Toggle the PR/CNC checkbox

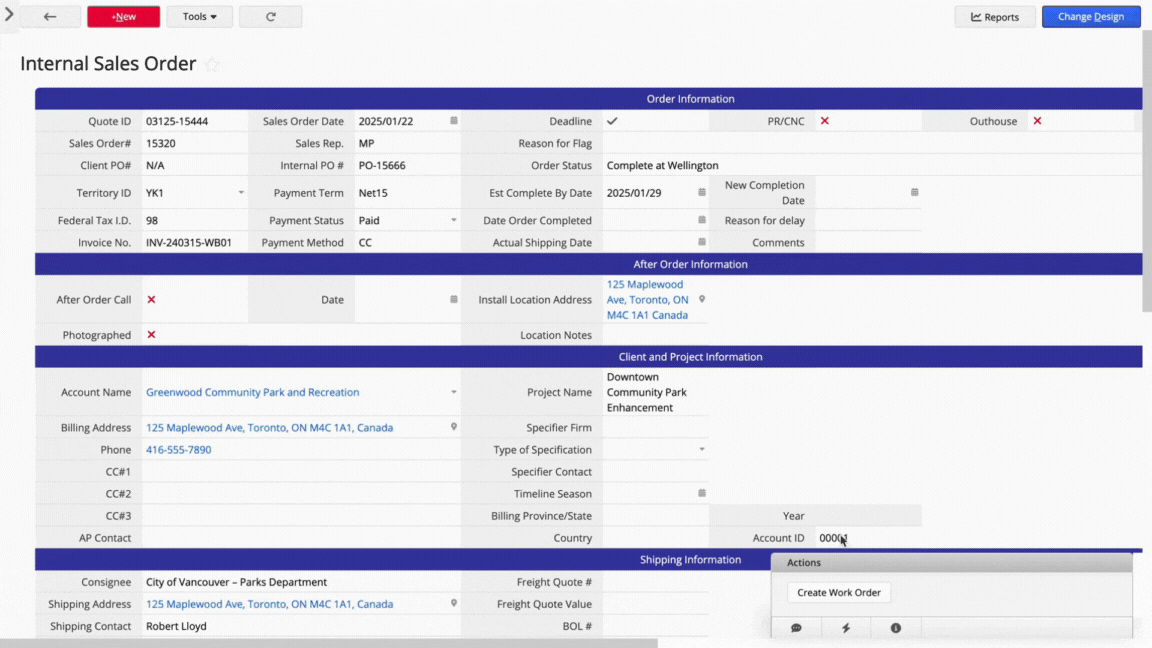tap(825, 121)
